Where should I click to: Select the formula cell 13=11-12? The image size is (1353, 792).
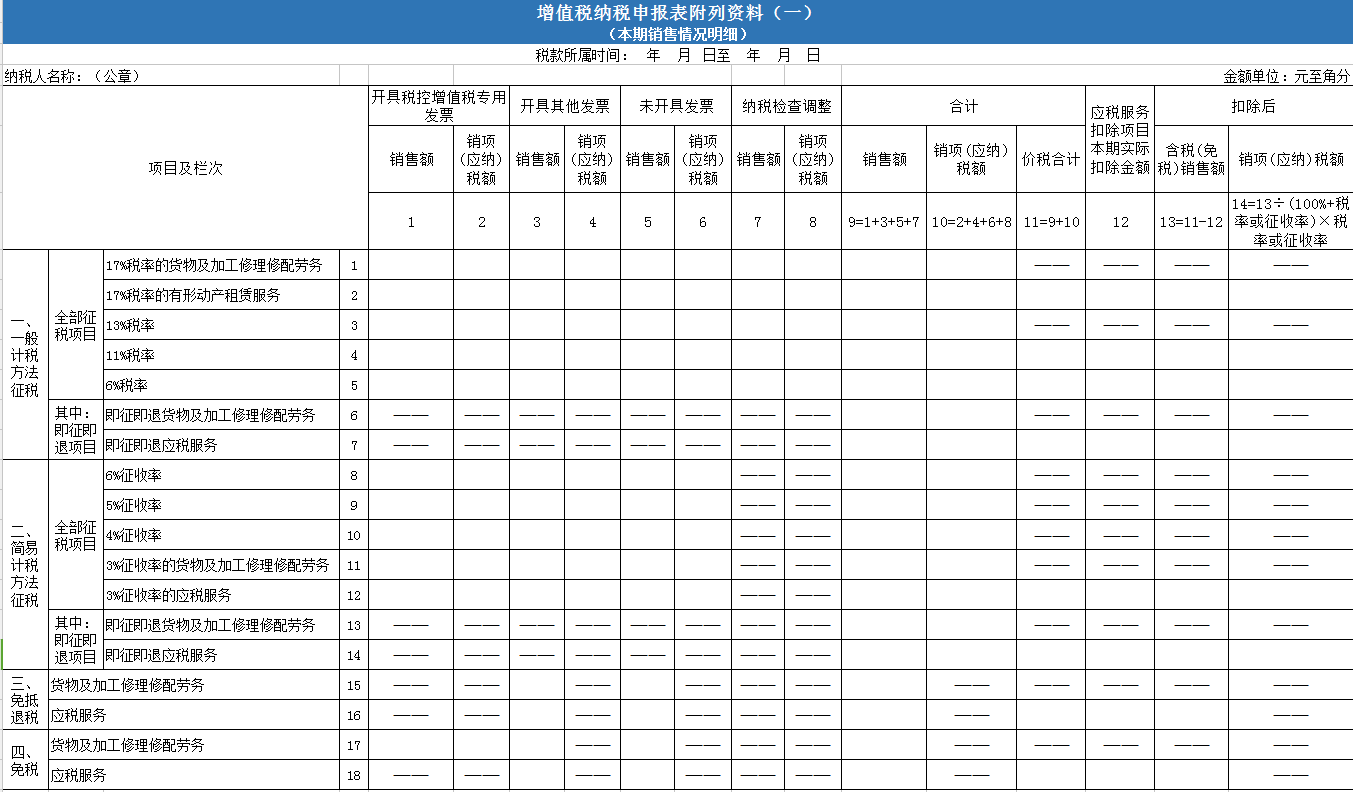pos(1191,221)
